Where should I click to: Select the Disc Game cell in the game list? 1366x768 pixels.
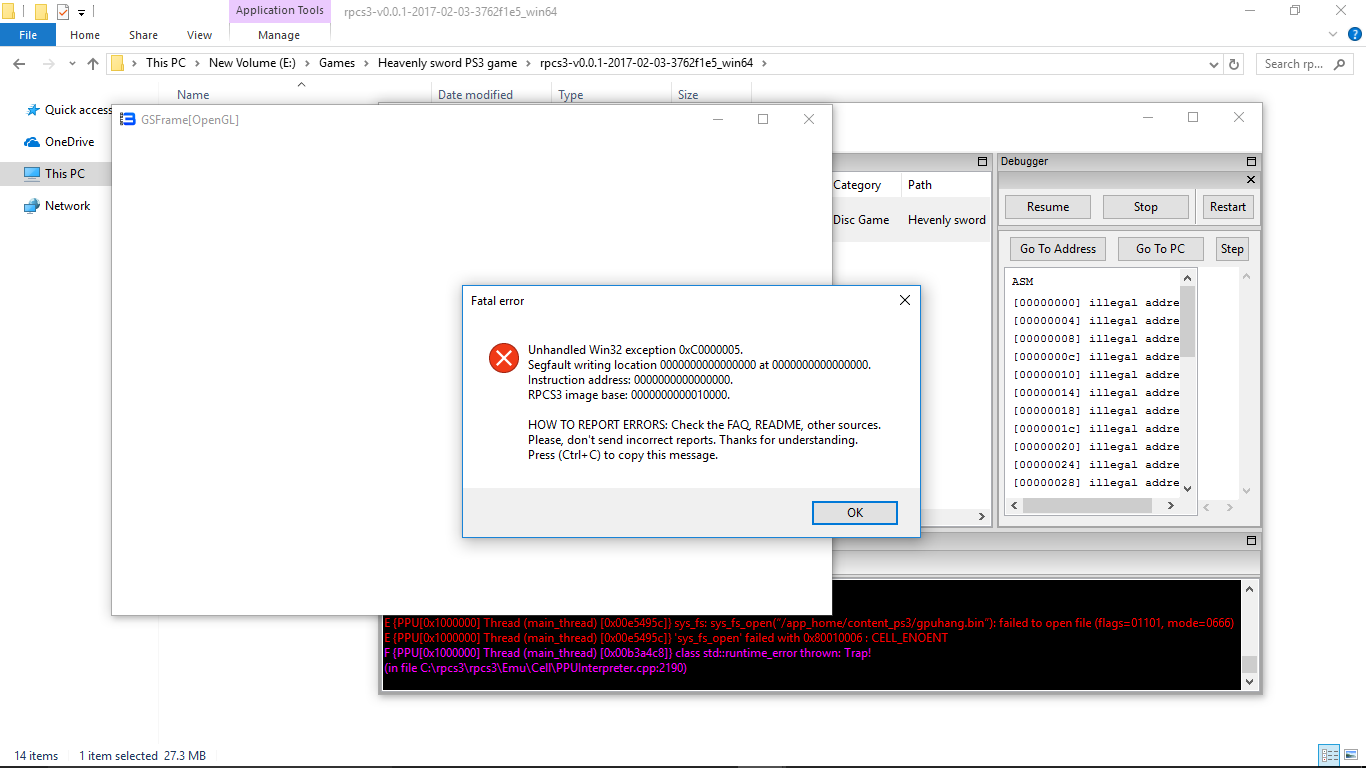coord(861,220)
